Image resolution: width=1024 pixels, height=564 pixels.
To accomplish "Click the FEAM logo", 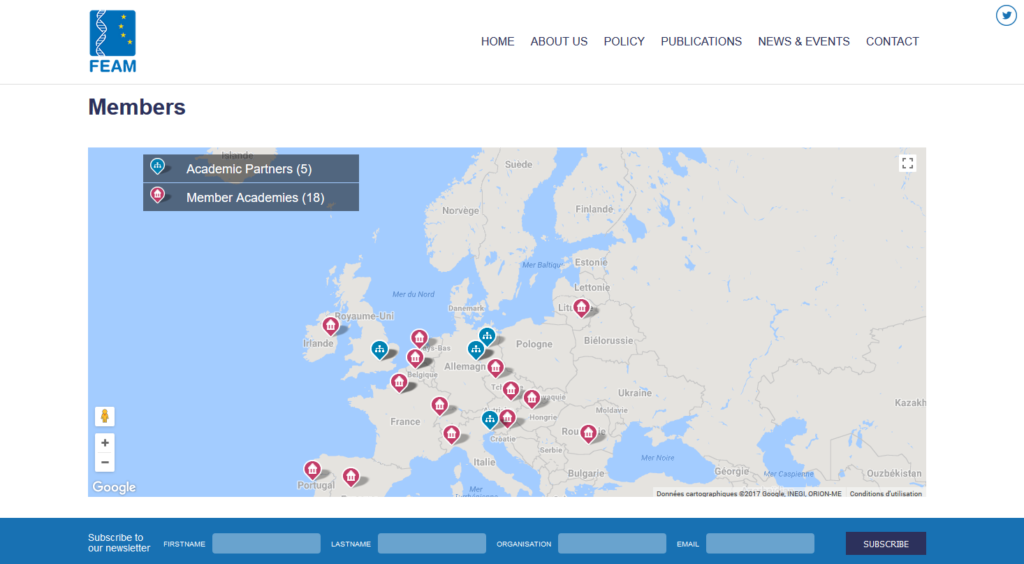I will [x=112, y=41].
